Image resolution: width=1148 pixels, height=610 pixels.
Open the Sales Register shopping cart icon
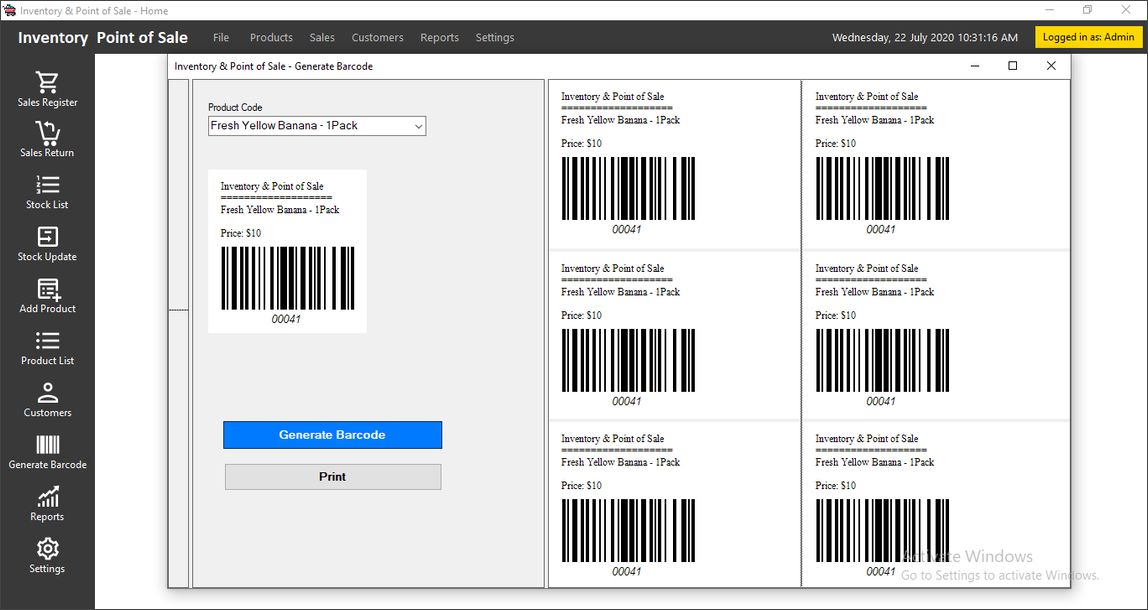point(47,82)
